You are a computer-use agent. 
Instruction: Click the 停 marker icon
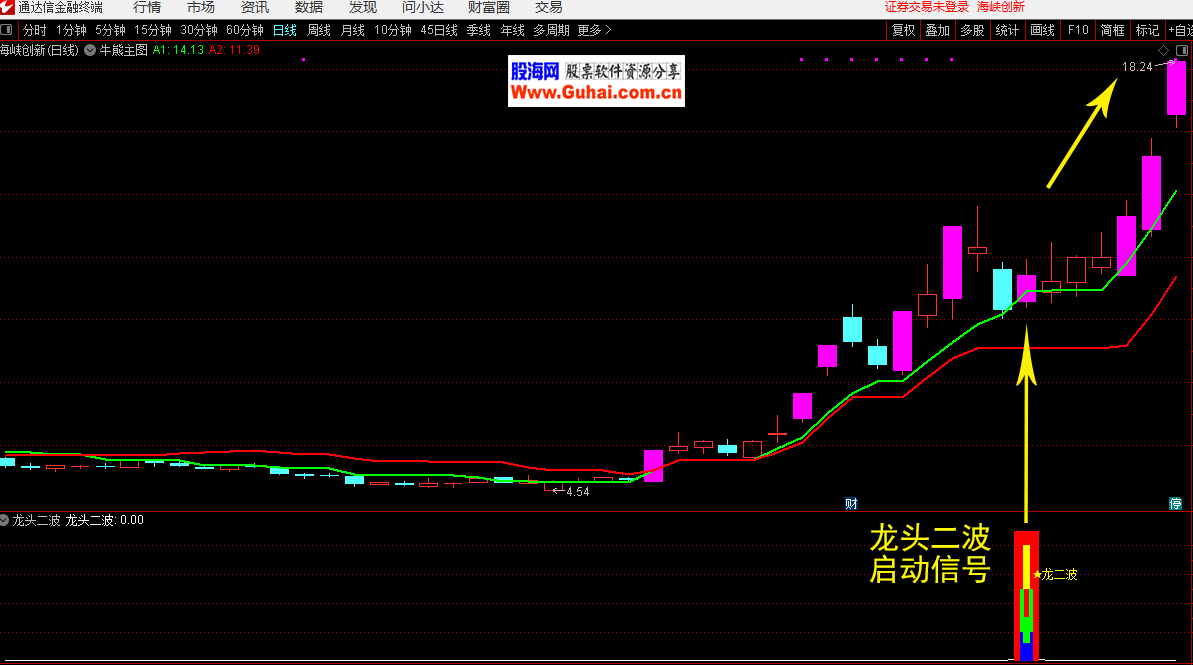[1176, 503]
